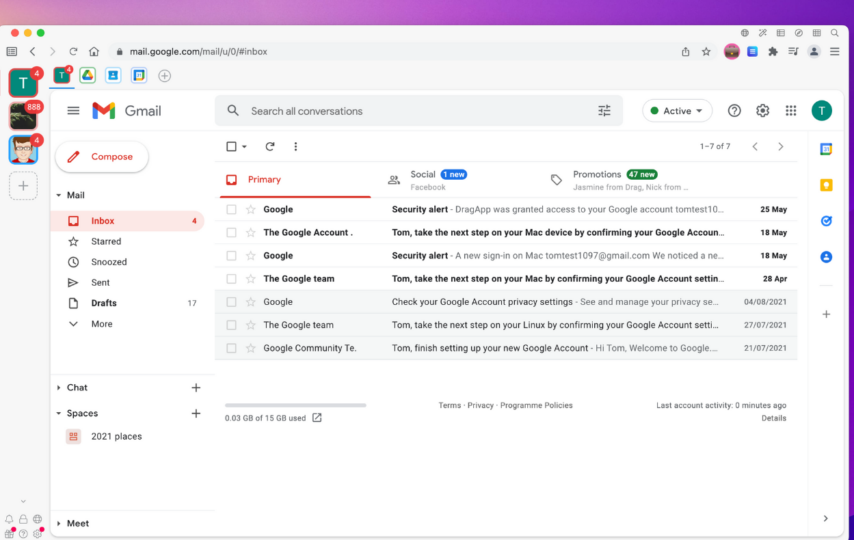Screen dimensions: 854x540
Task: Bookmark this page star icon
Action: tap(706, 52)
